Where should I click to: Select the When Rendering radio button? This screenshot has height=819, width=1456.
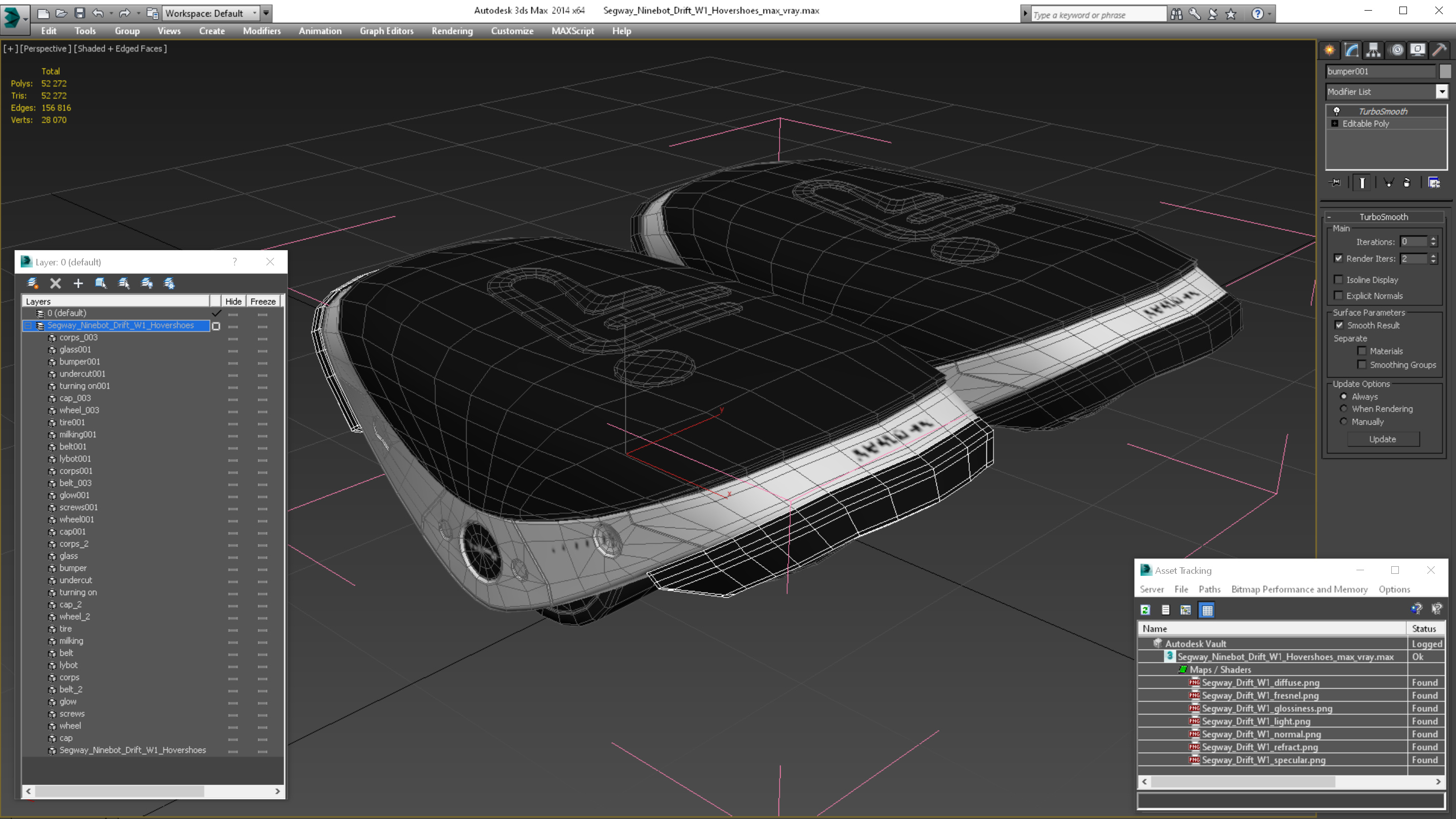(1344, 408)
